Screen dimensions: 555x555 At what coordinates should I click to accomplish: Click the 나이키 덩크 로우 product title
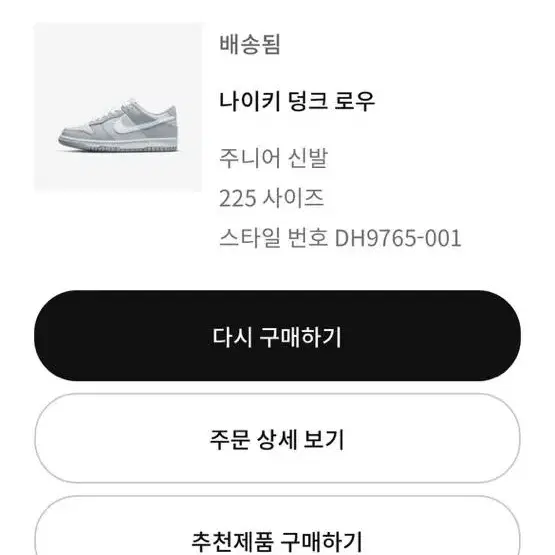coord(297,101)
